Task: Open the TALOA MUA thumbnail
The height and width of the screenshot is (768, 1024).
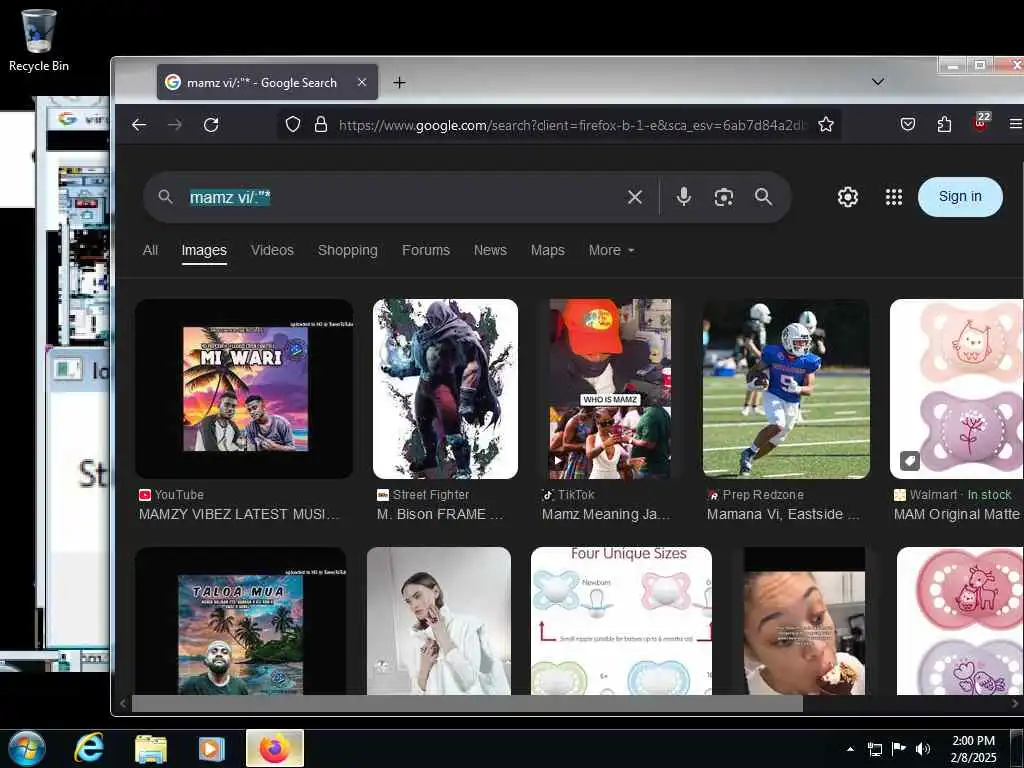Action: point(241,620)
